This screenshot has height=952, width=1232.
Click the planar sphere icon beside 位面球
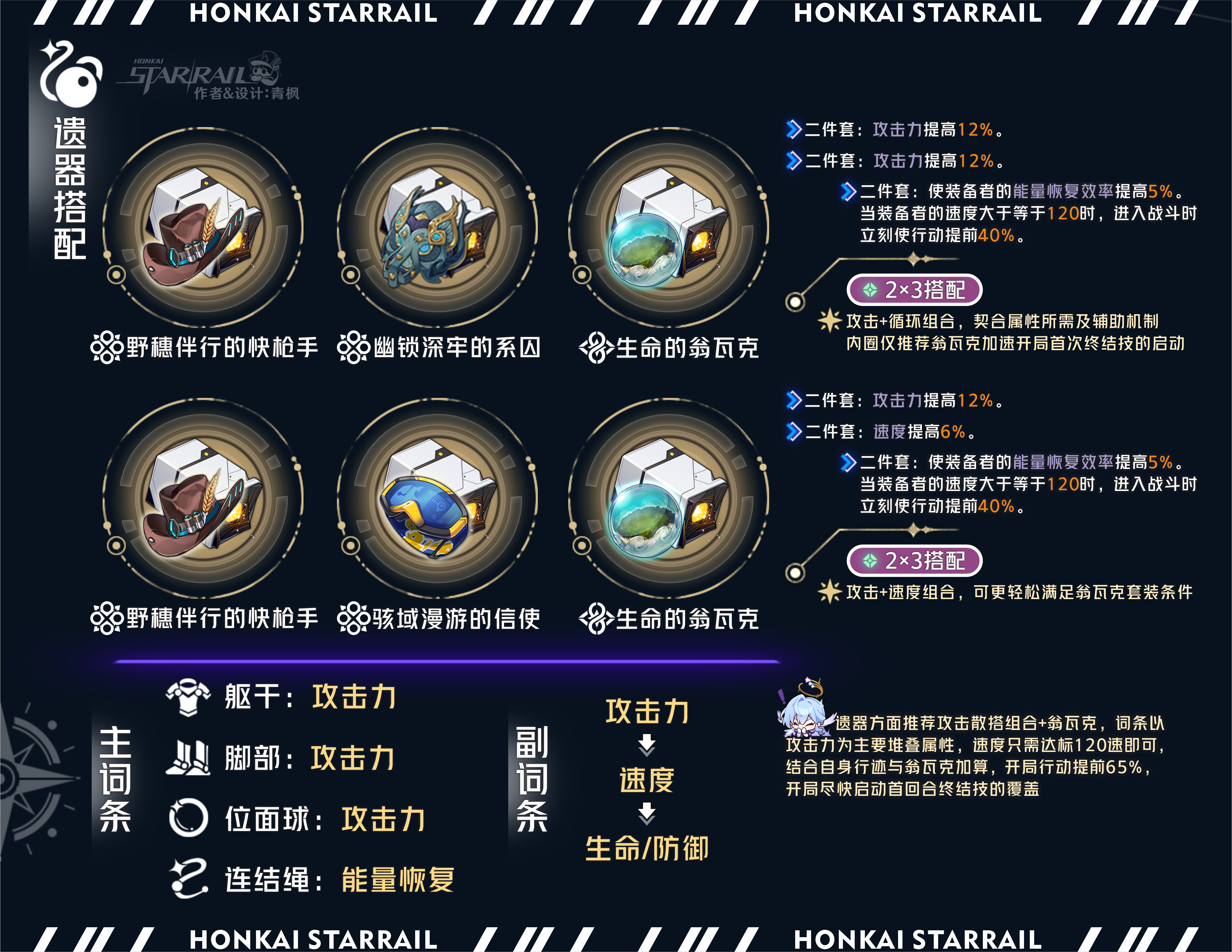189,818
